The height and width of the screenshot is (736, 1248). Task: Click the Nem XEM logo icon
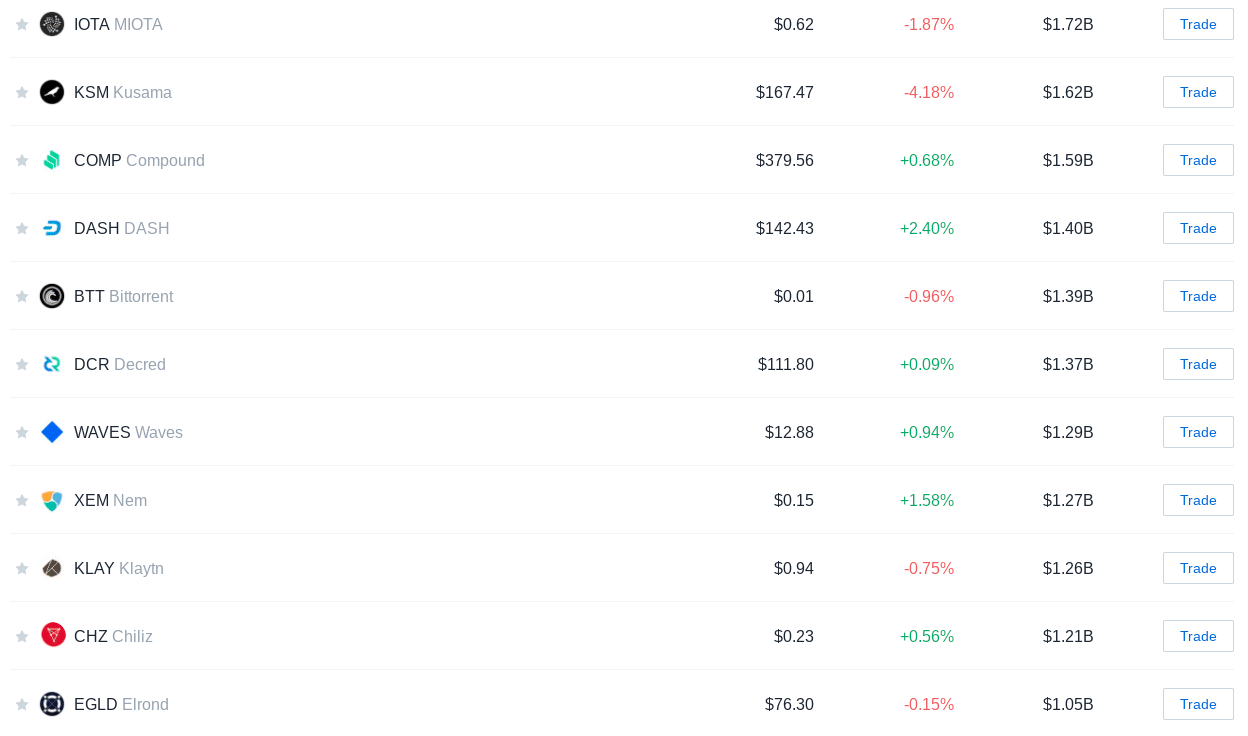52,500
